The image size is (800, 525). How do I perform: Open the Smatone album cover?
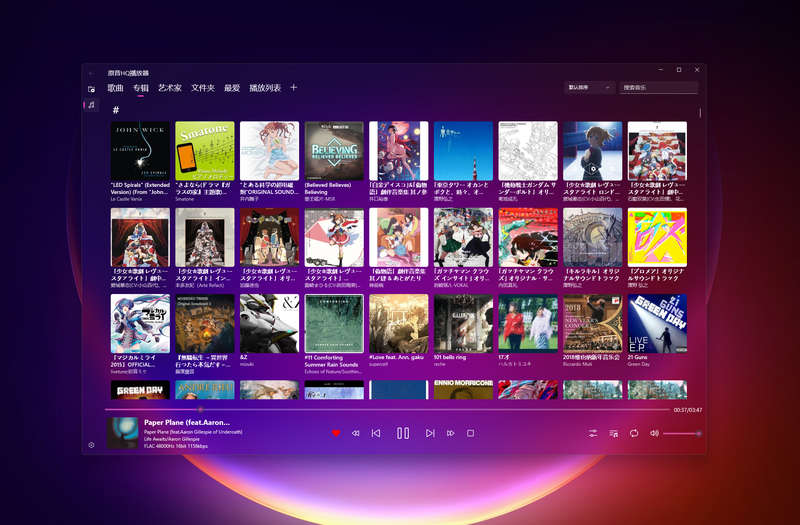[205, 151]
